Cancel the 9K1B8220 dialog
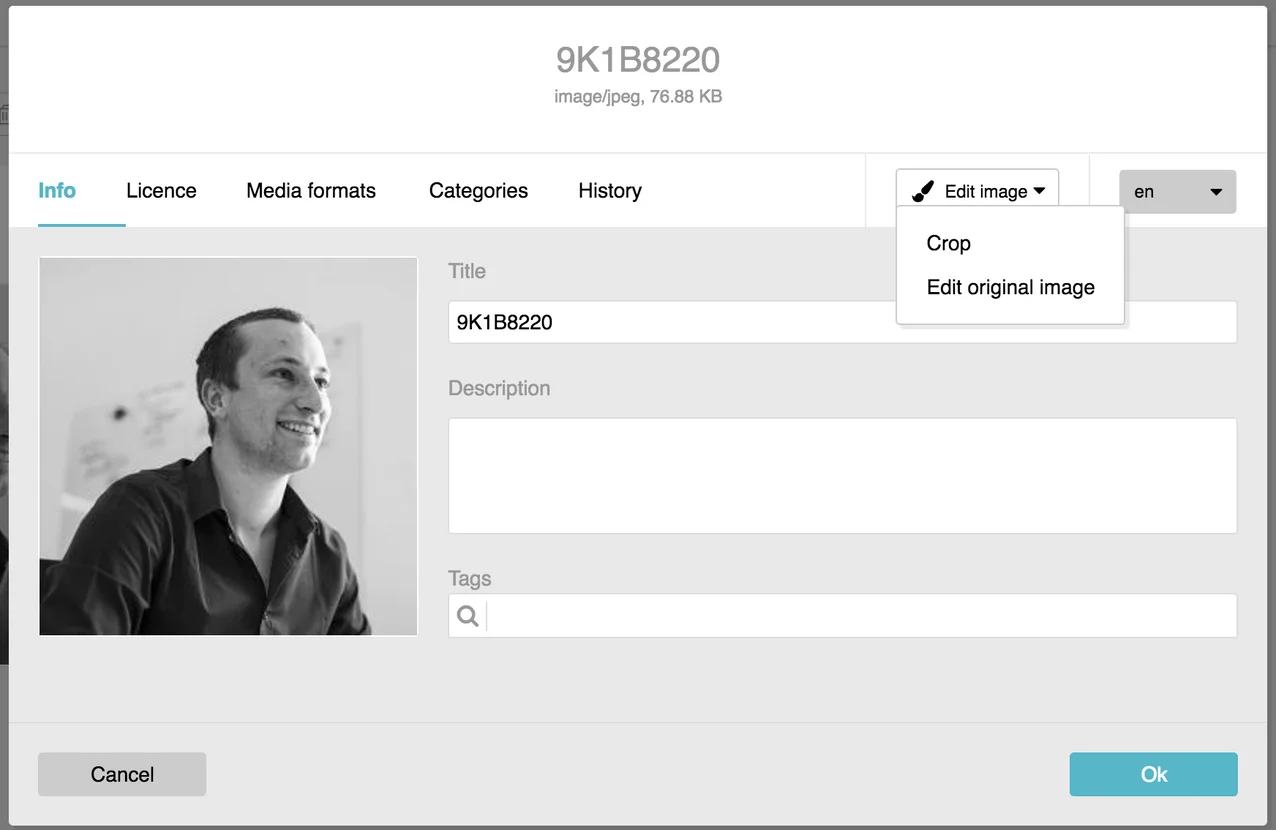This screenshot has height=830, width=1276. click(122, 774)
